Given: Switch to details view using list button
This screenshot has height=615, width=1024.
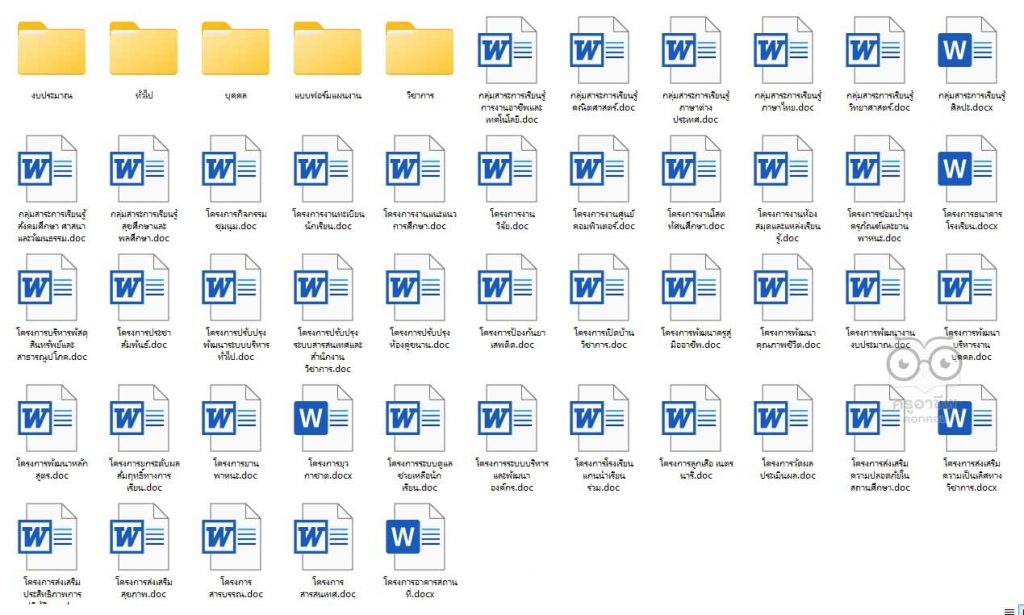Looking at the screenshot, I should (1010, 610).
